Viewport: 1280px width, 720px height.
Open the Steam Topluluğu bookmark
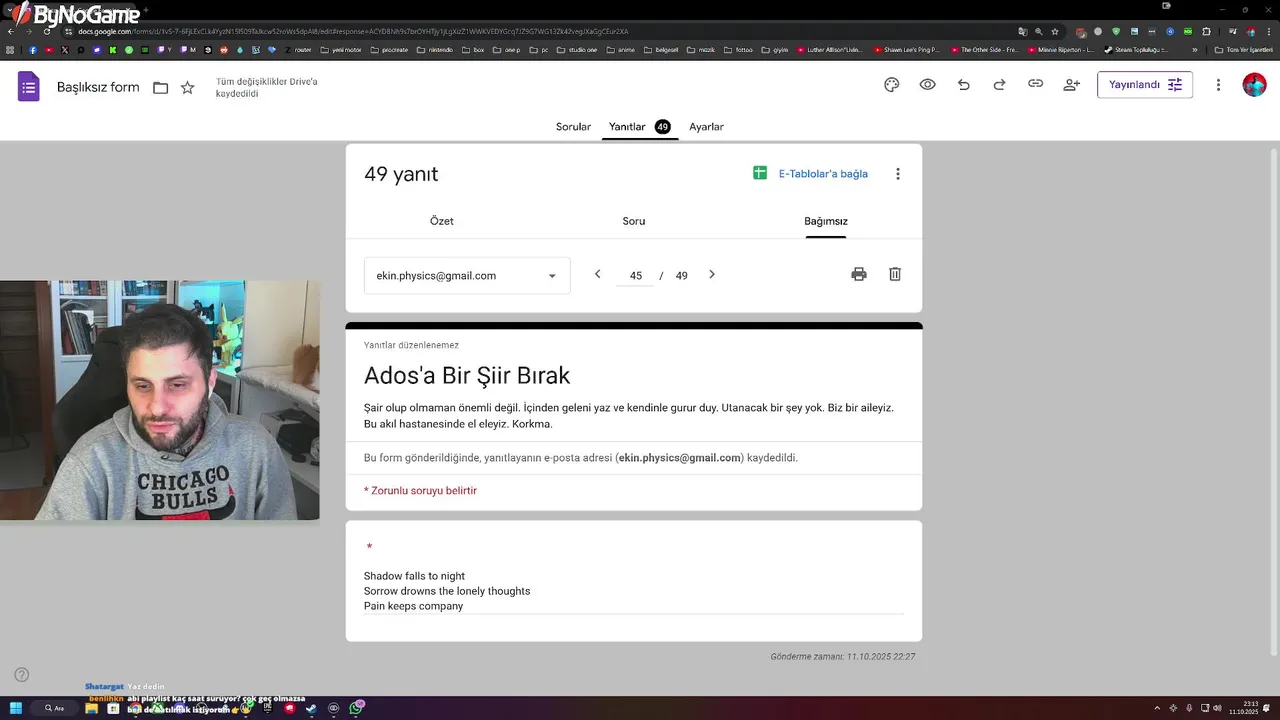(x=1136, y=49)
